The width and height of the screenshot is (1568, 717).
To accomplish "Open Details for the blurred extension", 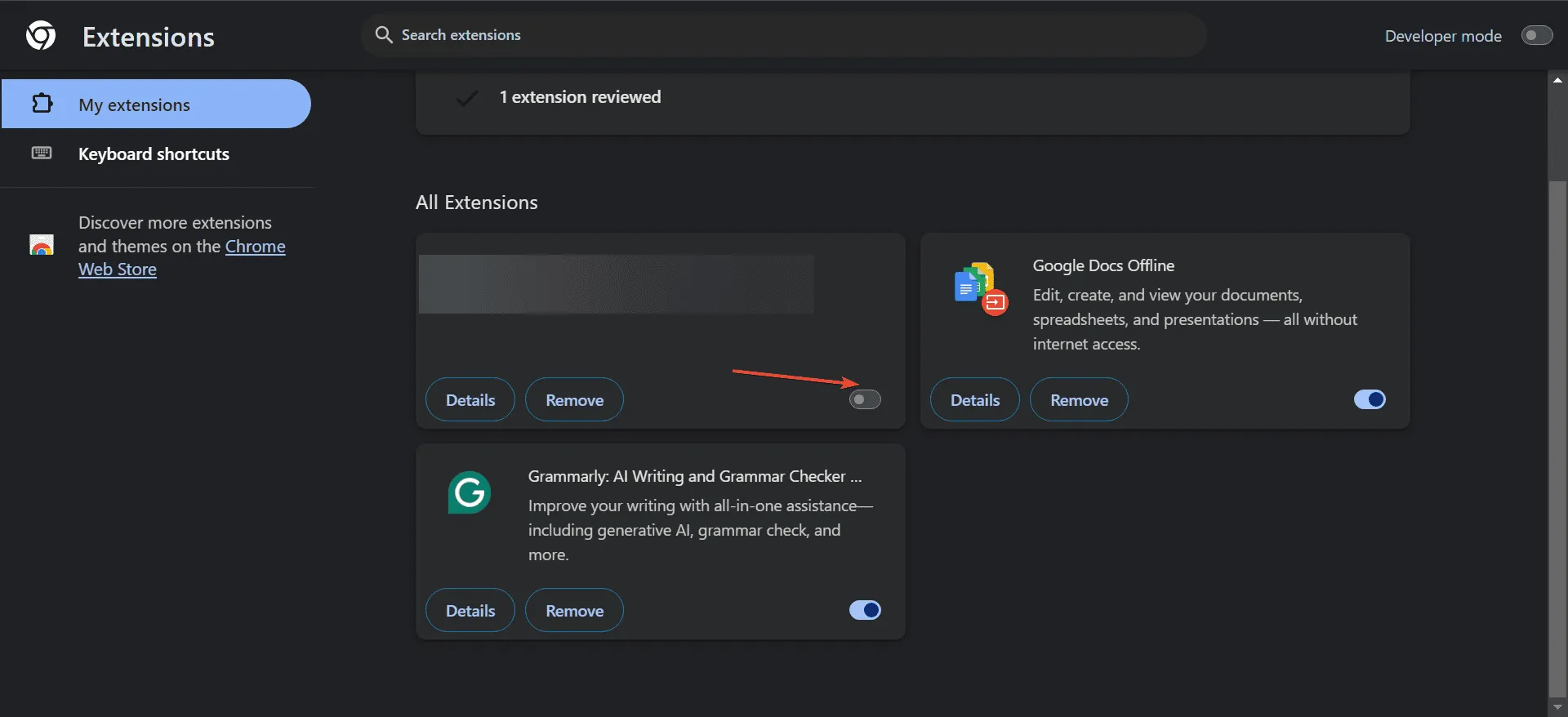I will click(x=470, y=399).
